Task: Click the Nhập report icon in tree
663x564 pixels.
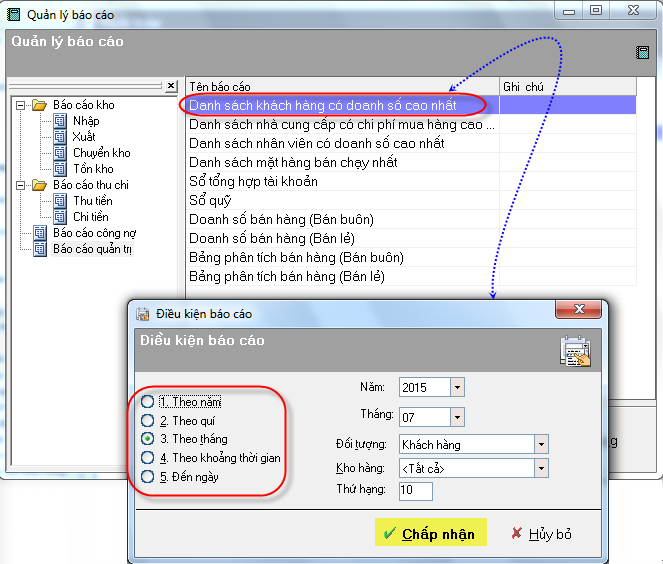Action: [60, 121]
